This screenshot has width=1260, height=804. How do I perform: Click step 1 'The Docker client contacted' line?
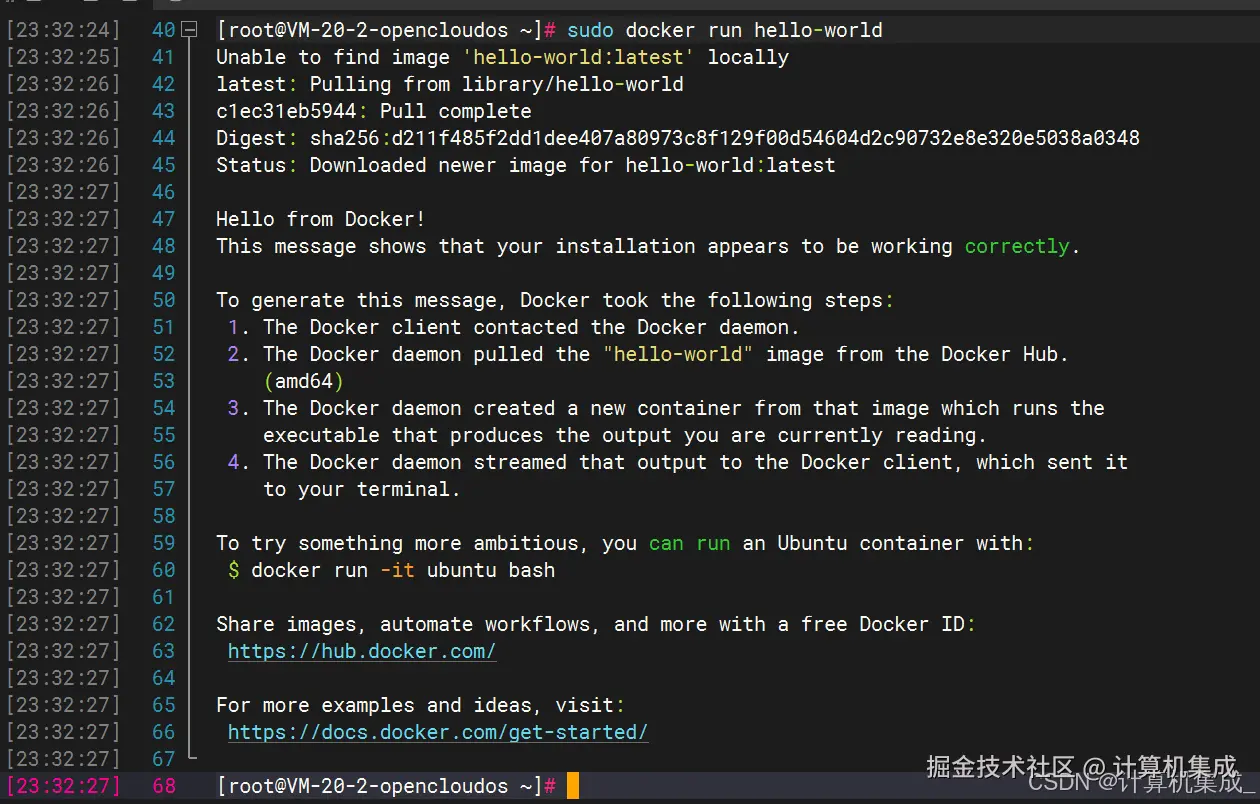point(514,327)
